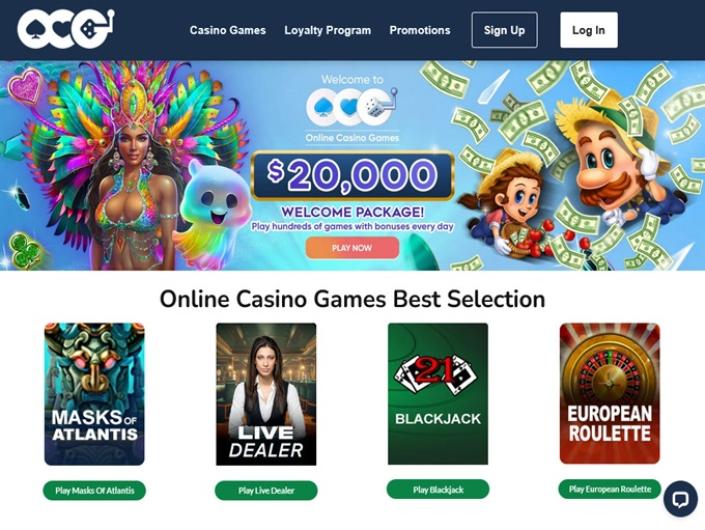Click the green clover icon in the banner
Screen dimensions: 705x530
tap(26, 250)
